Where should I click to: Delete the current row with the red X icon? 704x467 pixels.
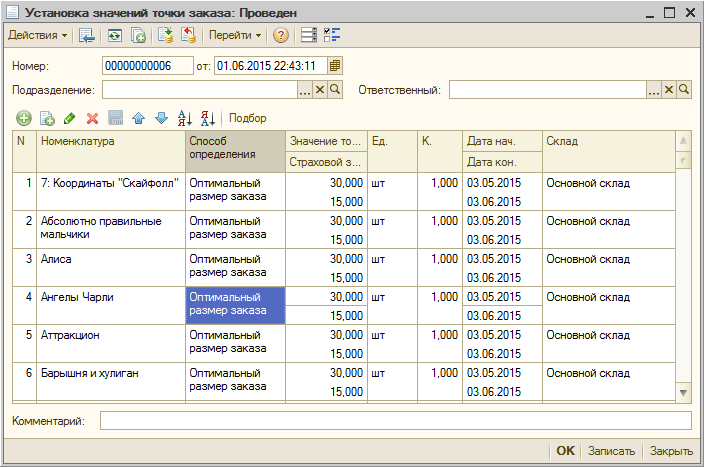92,118
